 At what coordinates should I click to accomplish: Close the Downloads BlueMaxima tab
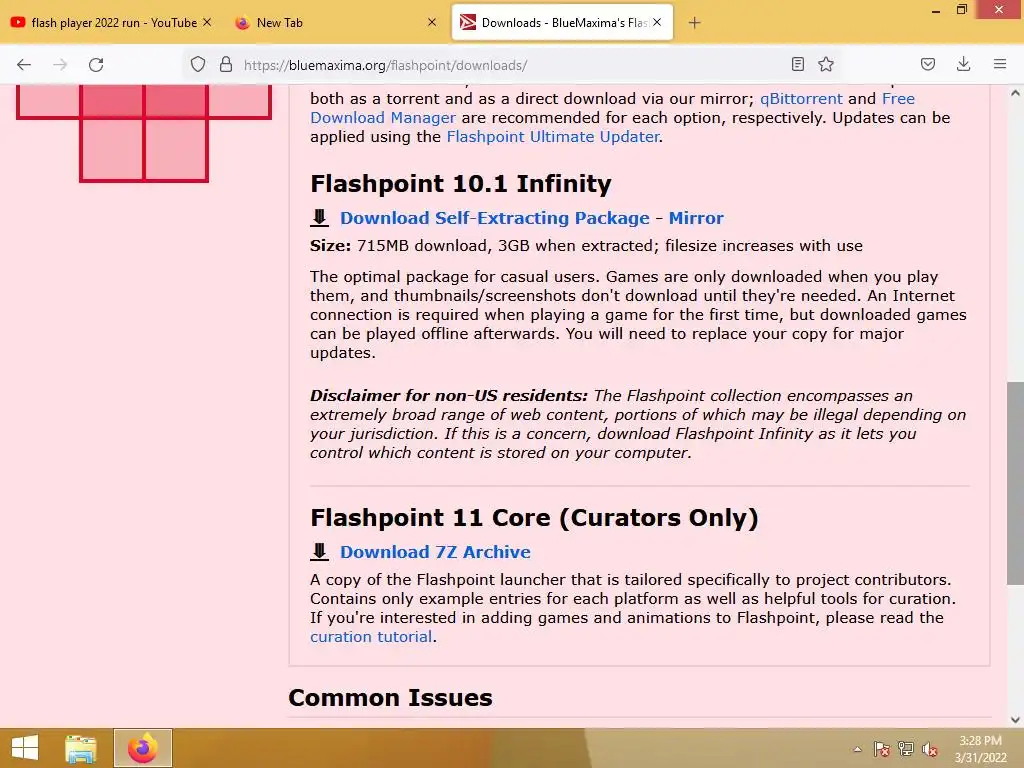tap(657, 22)
